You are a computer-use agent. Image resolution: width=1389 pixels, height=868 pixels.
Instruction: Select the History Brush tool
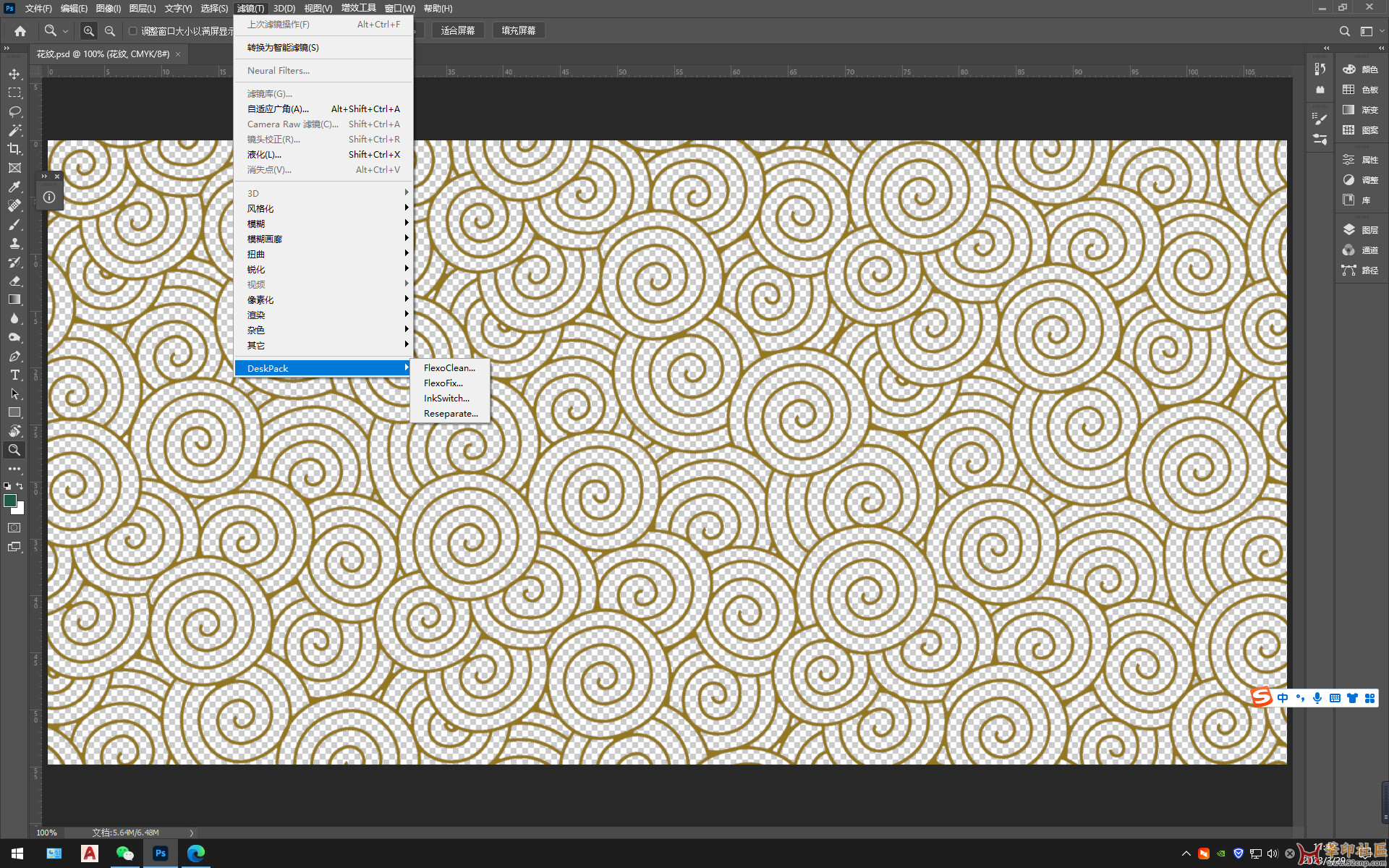coord(14,262)
